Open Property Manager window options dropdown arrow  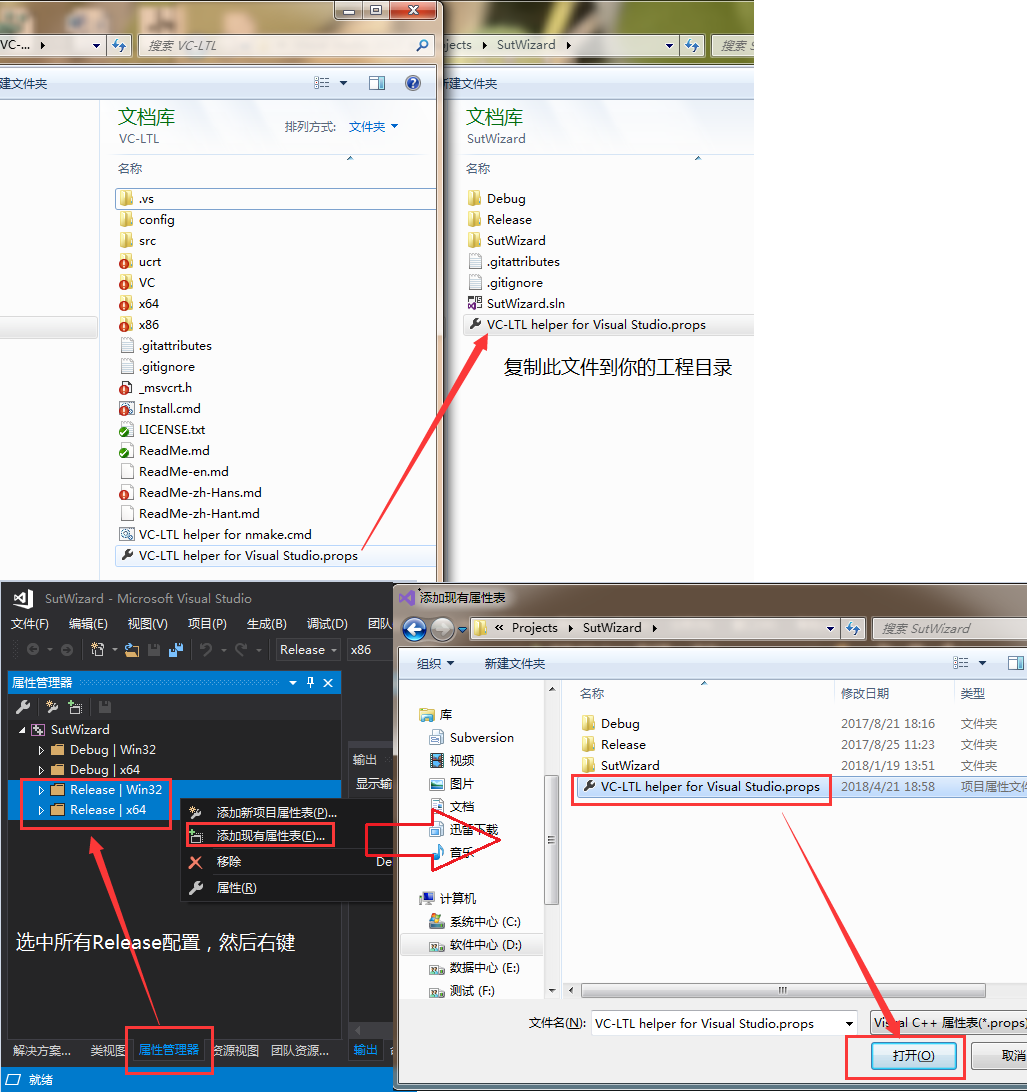(x=292, y=682)
